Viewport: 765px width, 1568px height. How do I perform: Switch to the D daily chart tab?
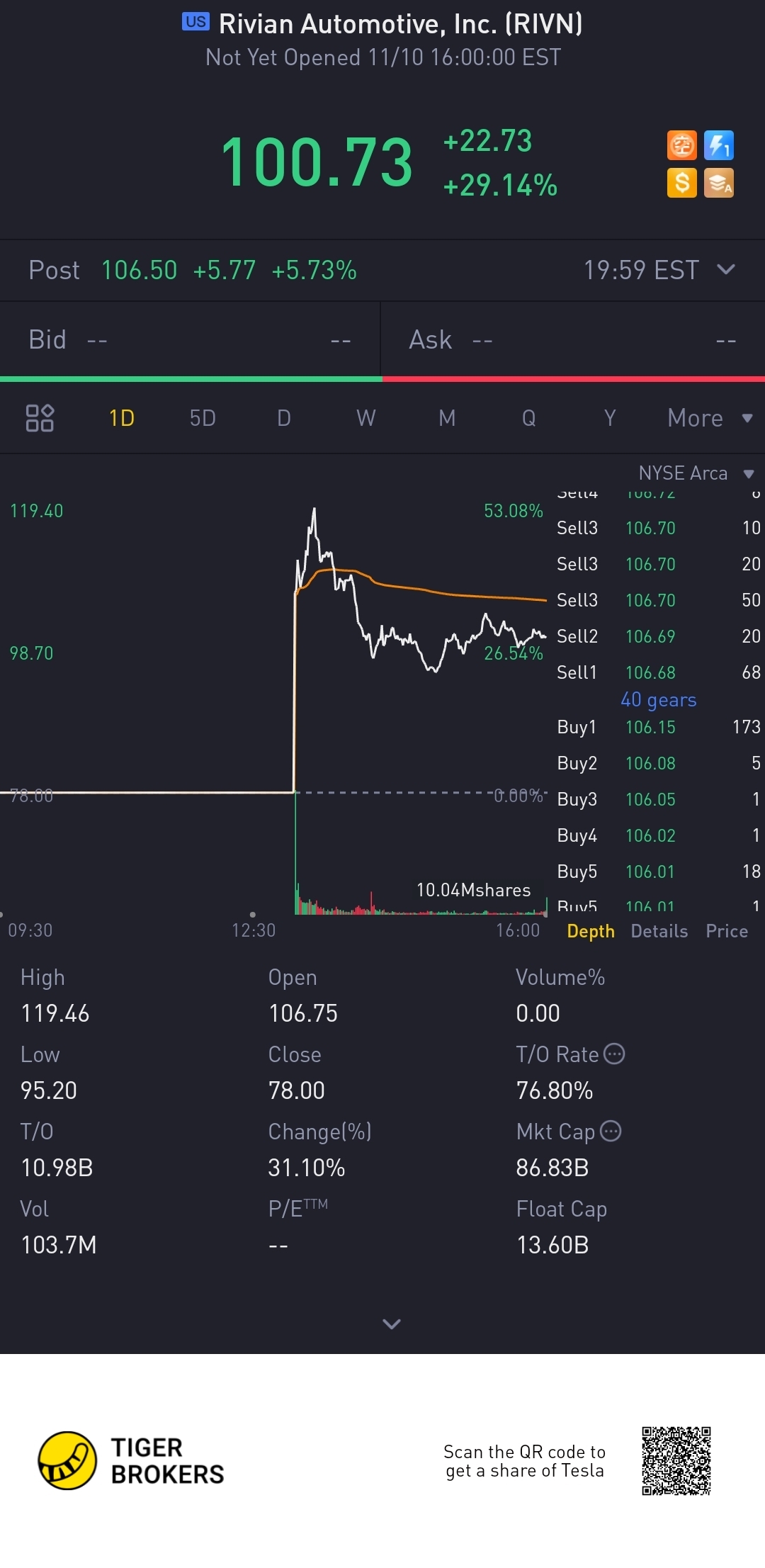point(284,418)
